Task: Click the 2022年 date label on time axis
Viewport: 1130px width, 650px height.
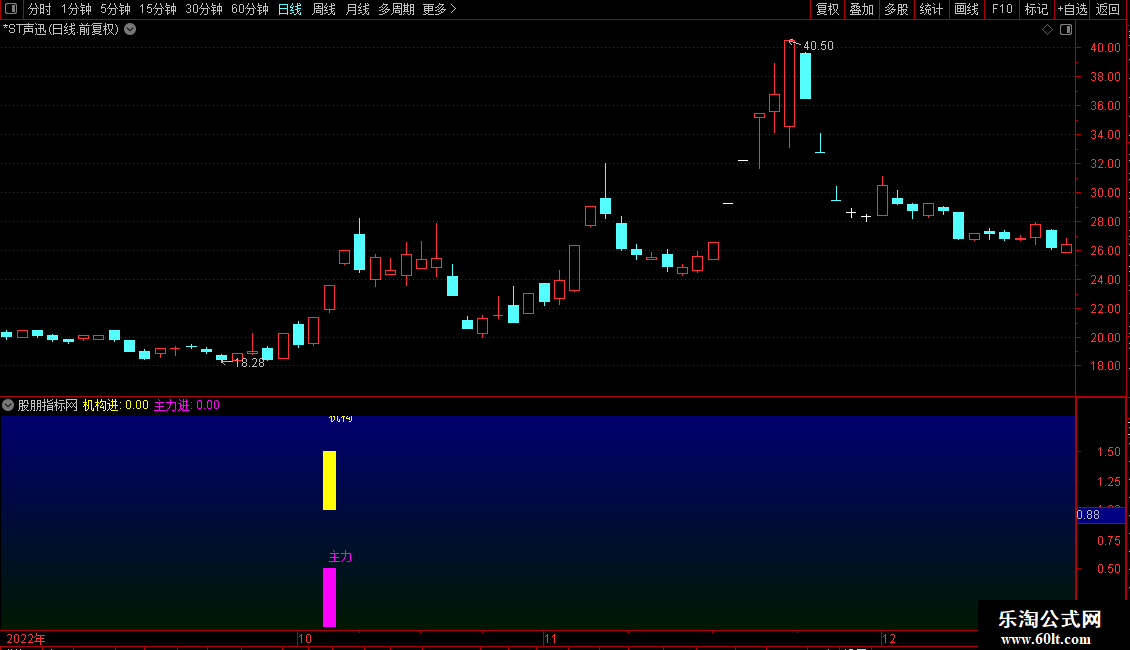Action: [x=26, y=638]
